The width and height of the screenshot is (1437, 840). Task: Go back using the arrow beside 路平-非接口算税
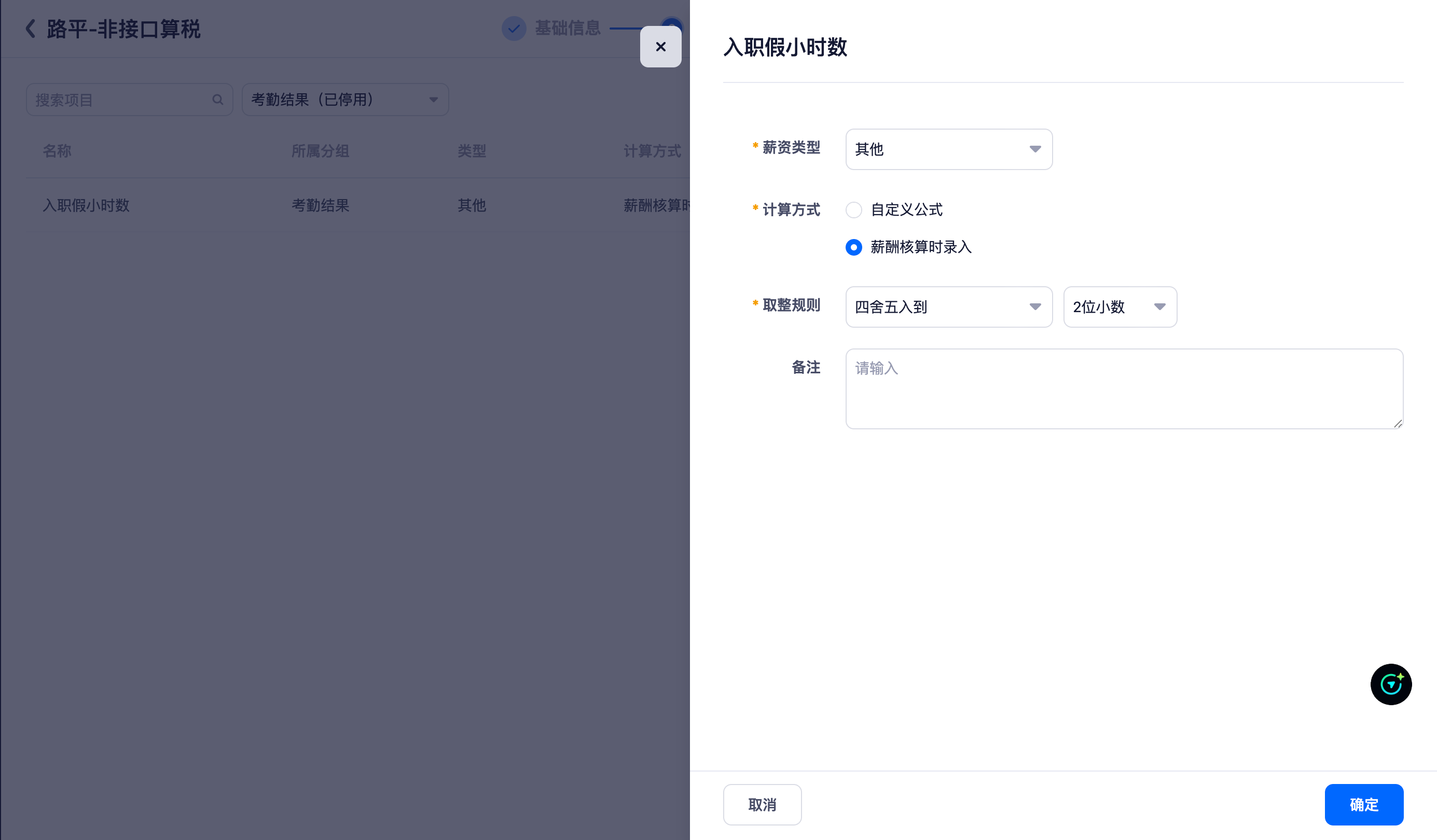[x=31, y=29]
